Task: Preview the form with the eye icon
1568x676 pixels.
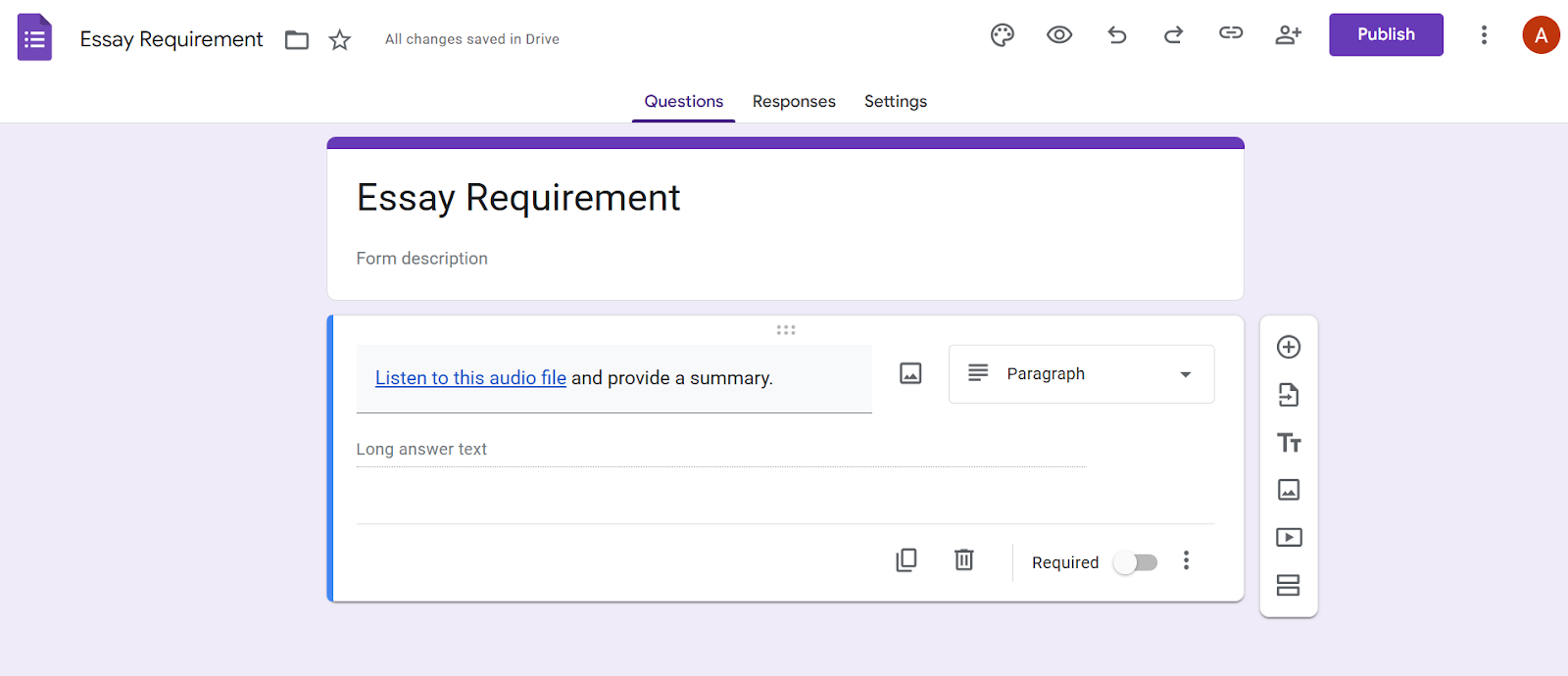Action: click(x=1059, y=35)
